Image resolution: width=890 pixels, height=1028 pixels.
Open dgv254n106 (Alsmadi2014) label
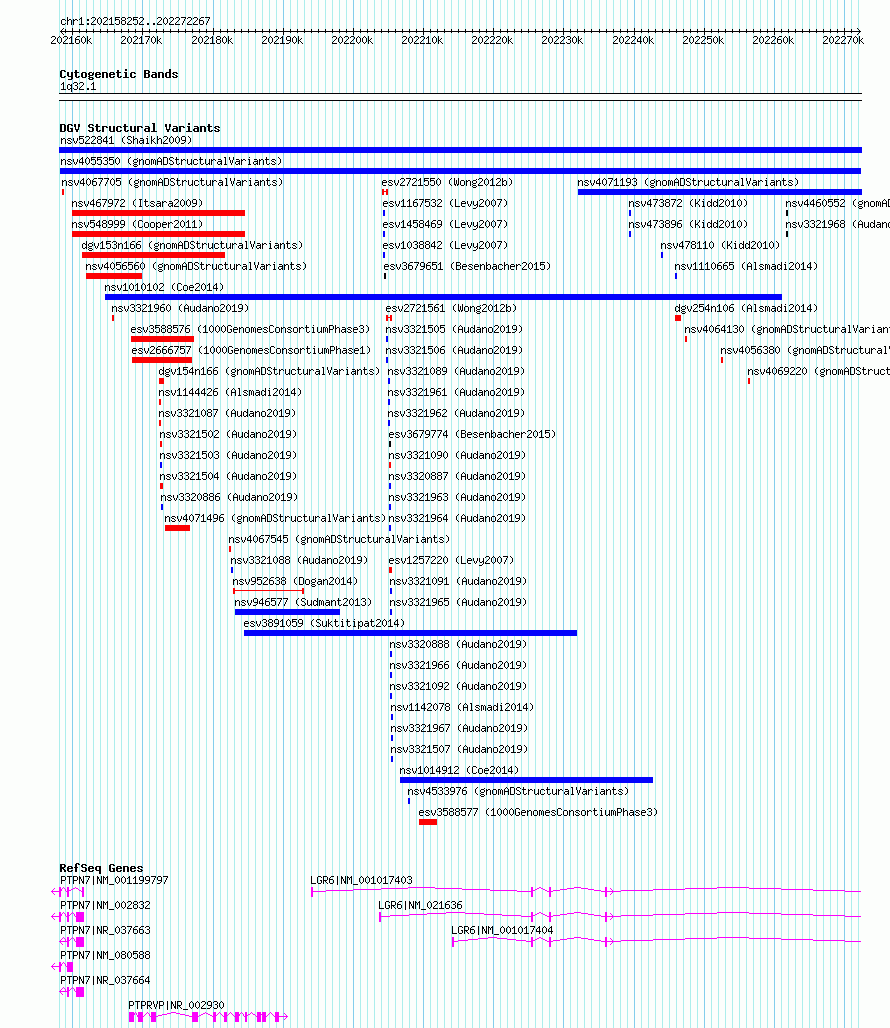pos(746,308)
